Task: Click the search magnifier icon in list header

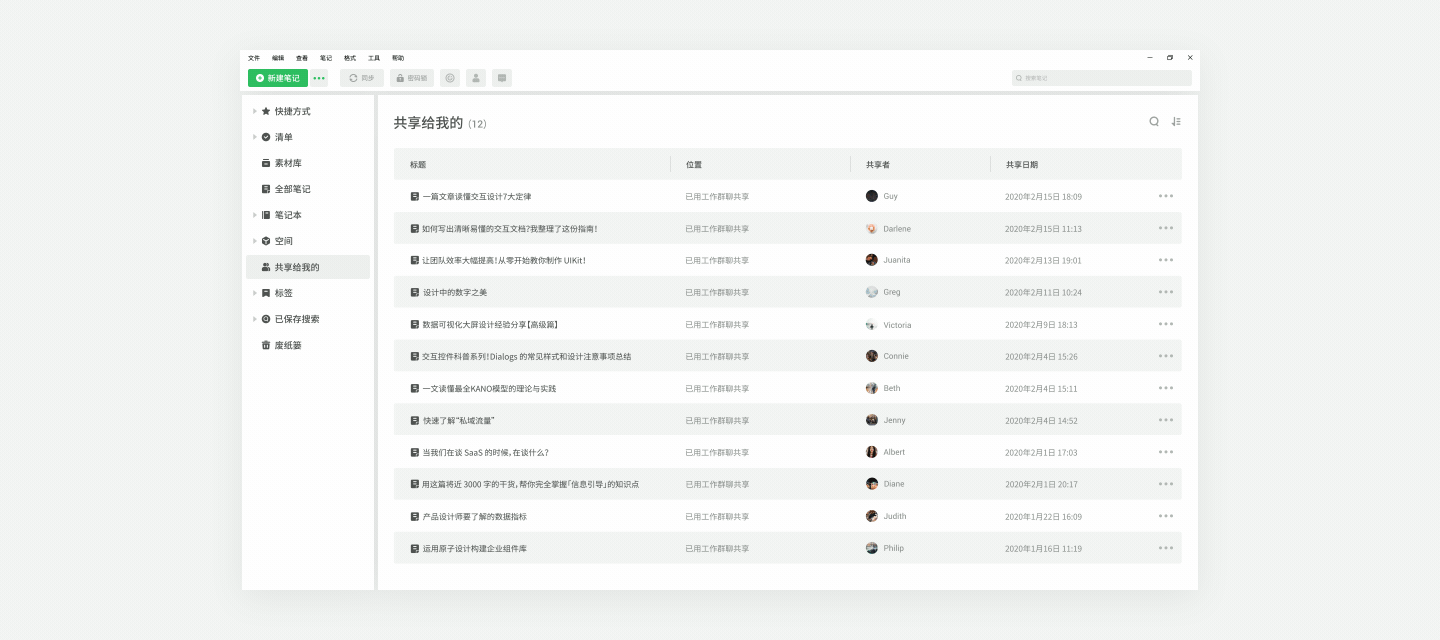Action: (x=1154, y=122)
